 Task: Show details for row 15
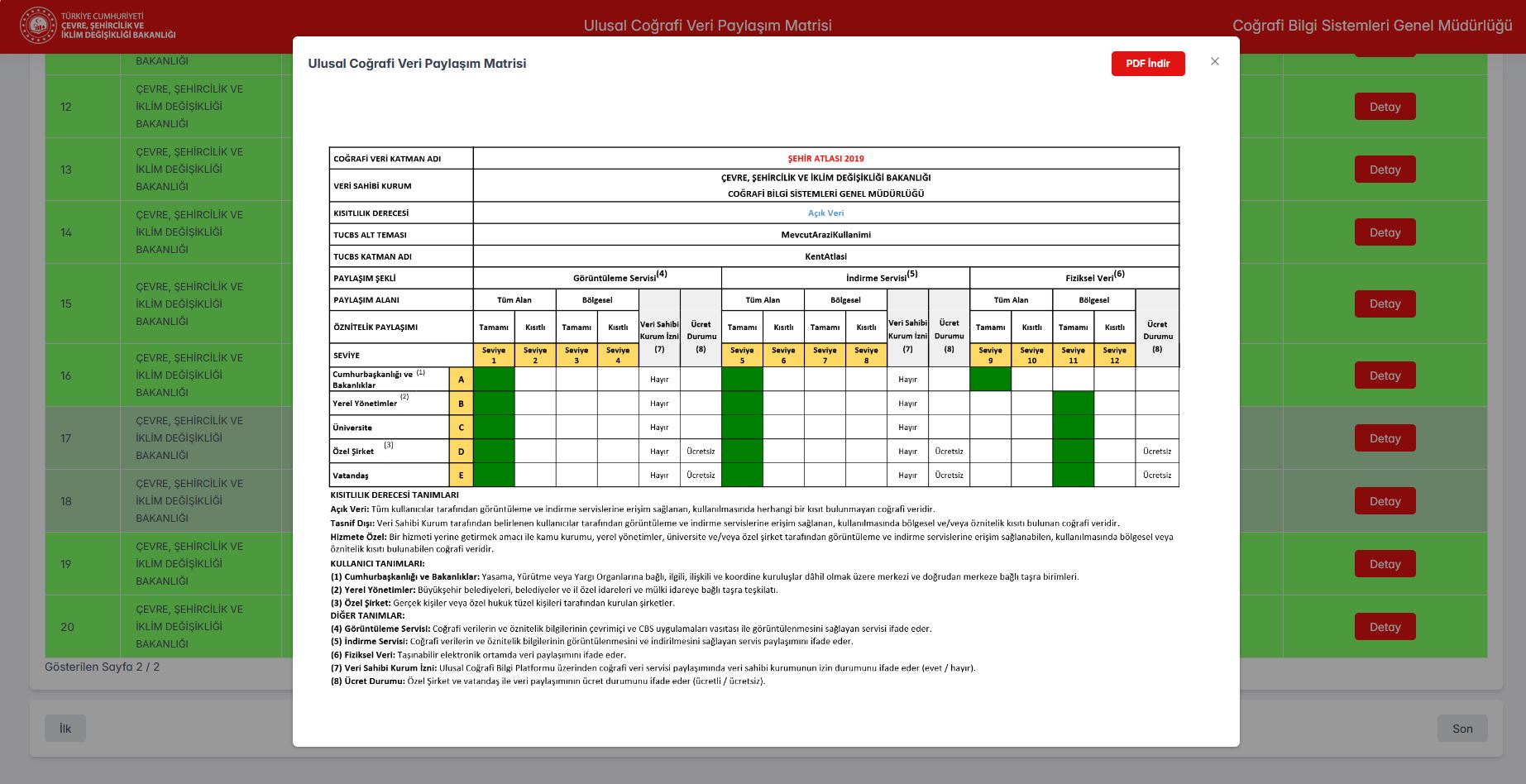(x=1385, y=304)
